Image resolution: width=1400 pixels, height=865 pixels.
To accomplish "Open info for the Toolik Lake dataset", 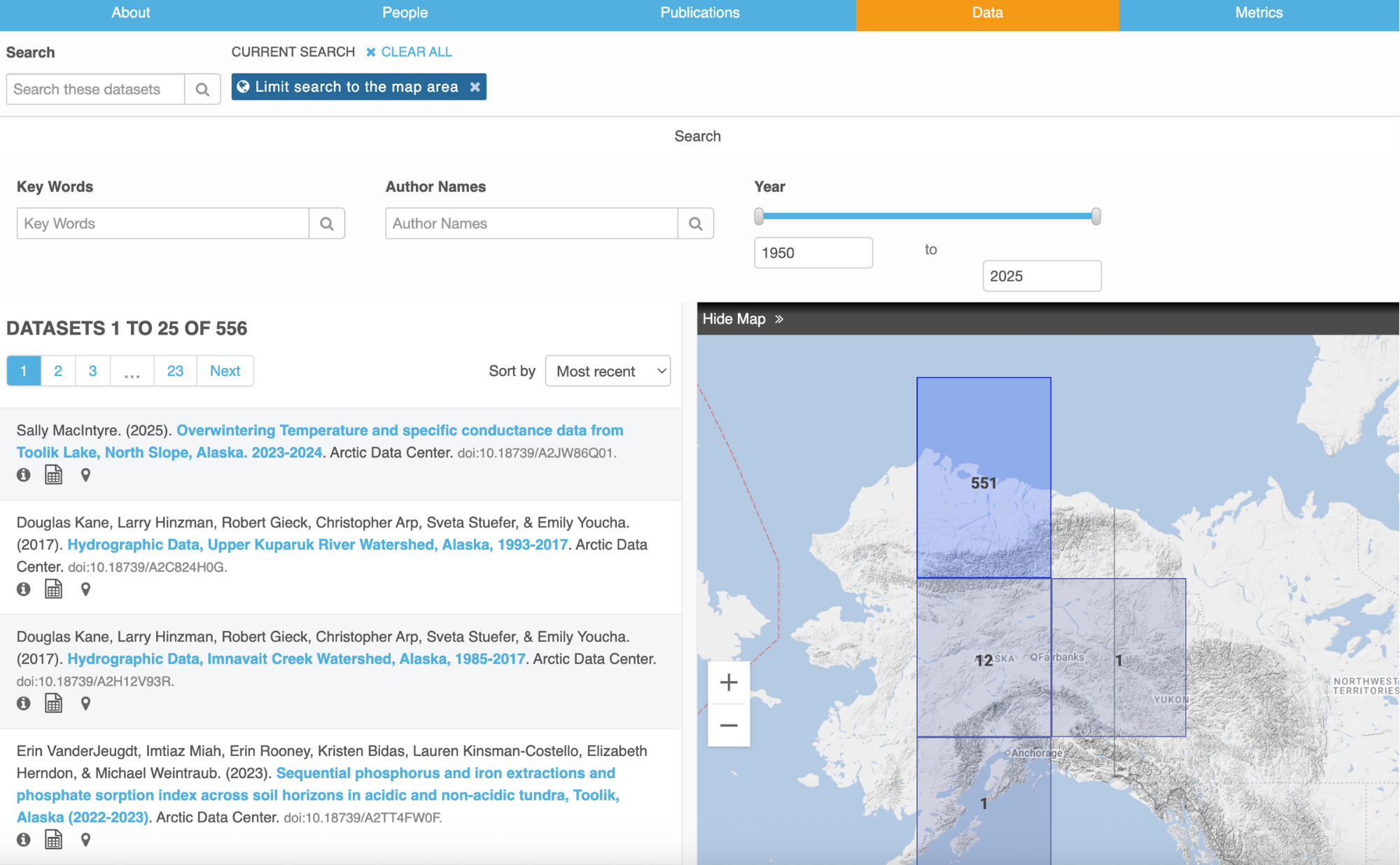I will (x=23, y=474).
